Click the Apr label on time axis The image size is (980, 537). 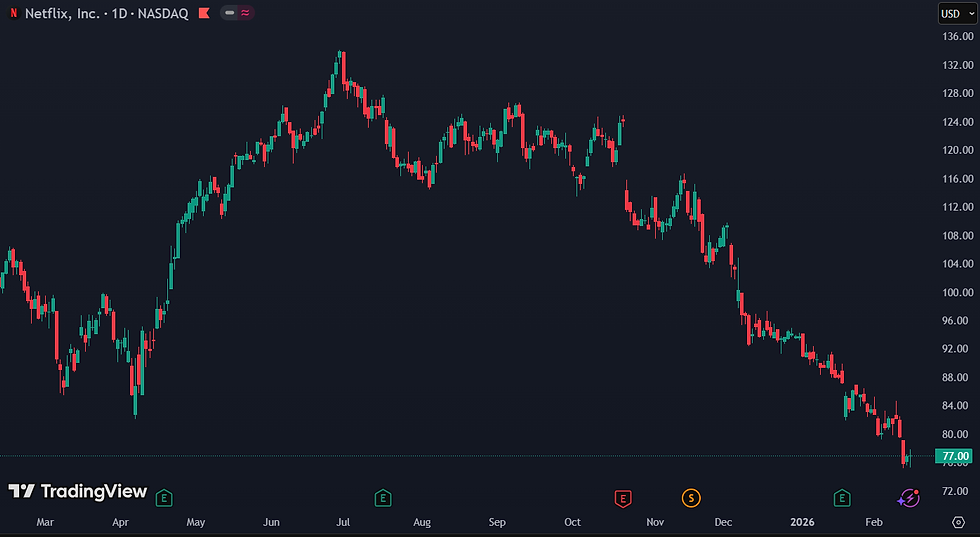121,522
